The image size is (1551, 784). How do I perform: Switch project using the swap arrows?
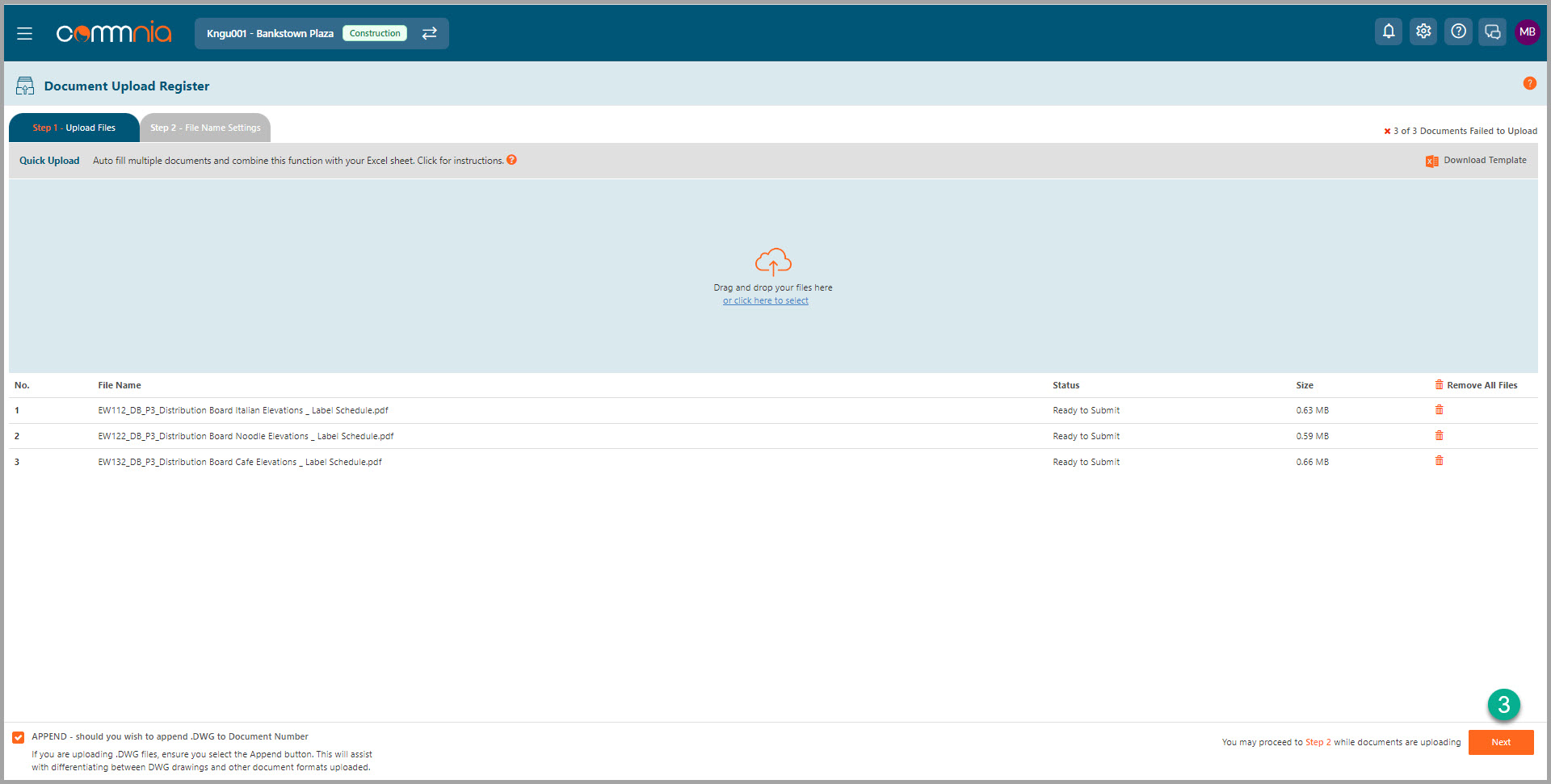pyautogui.click(x=429, y=33)
